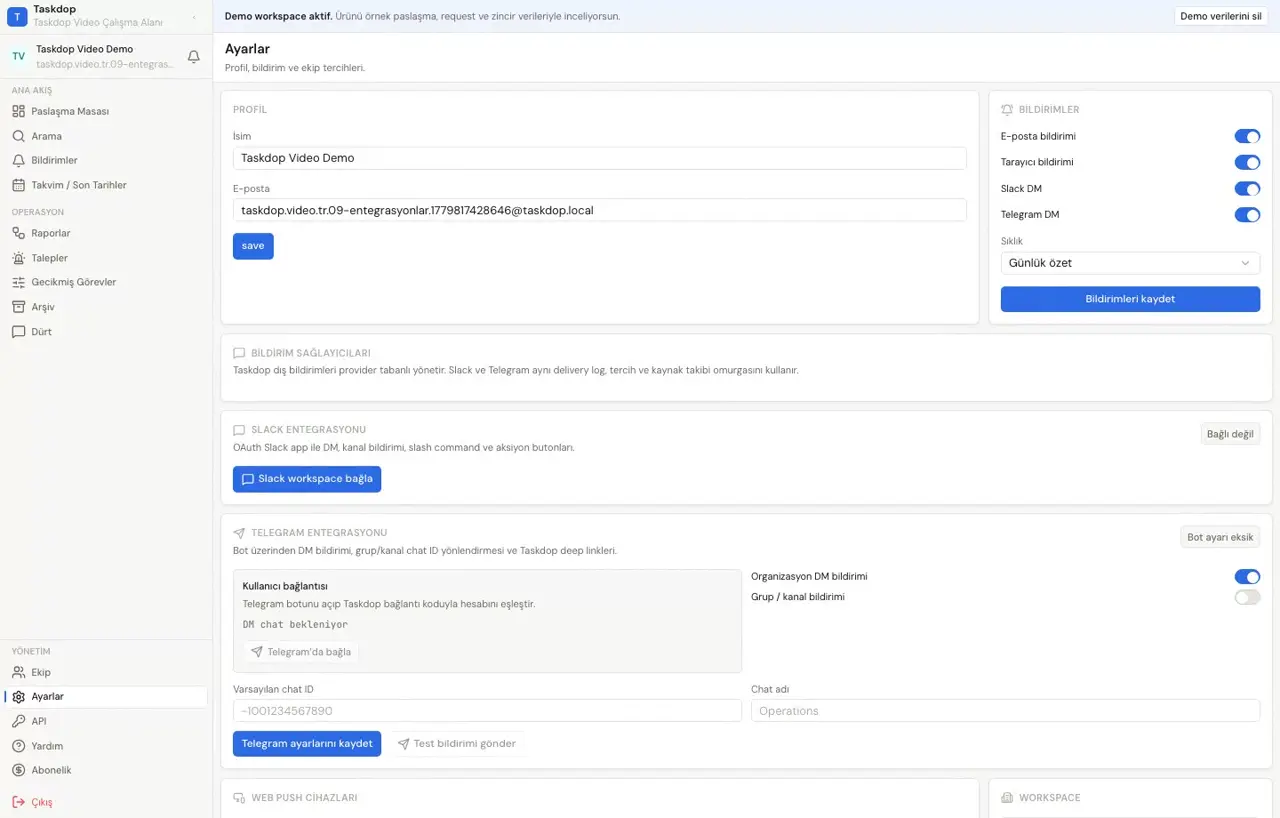Viewport: 1280px width, 818px height.
Task: Click the devices icon by WEB PUSH CİHAZLARI
Action: pos(239,798)
